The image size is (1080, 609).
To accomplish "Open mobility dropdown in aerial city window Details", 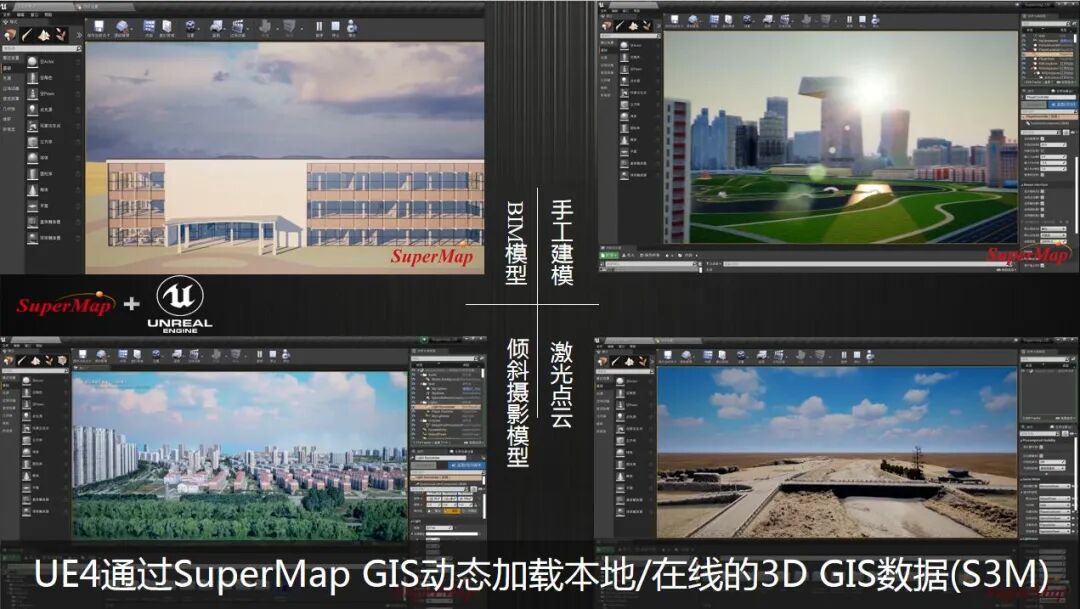I will [x=439, y=528].
